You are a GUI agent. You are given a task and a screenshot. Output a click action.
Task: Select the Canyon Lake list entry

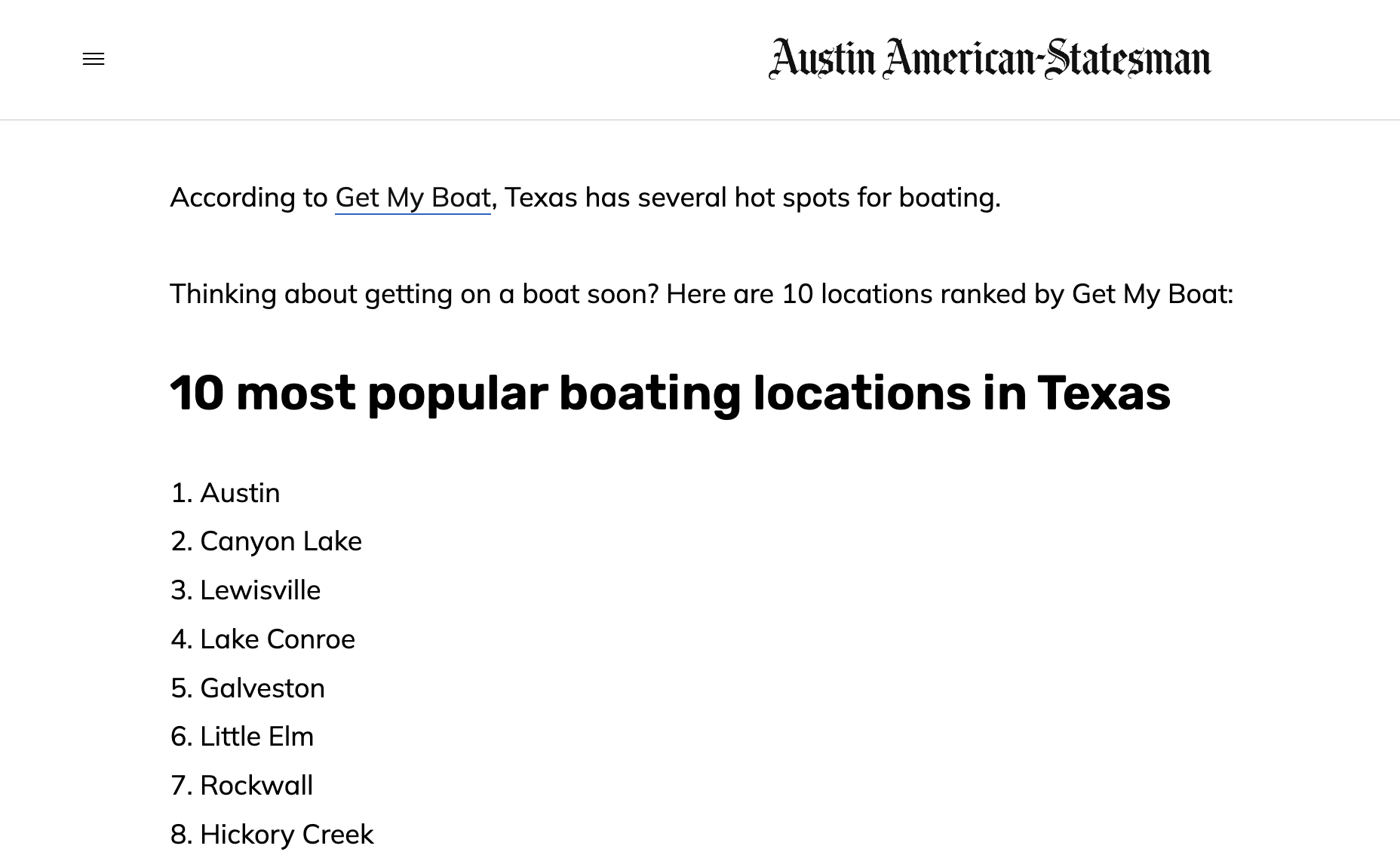[280, 541]
